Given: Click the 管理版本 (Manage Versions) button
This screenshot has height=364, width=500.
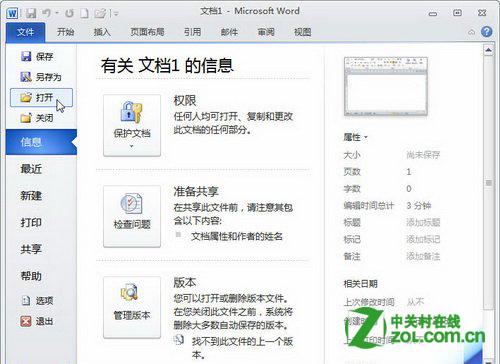Looking at the screenshot, I should point(132,307).
